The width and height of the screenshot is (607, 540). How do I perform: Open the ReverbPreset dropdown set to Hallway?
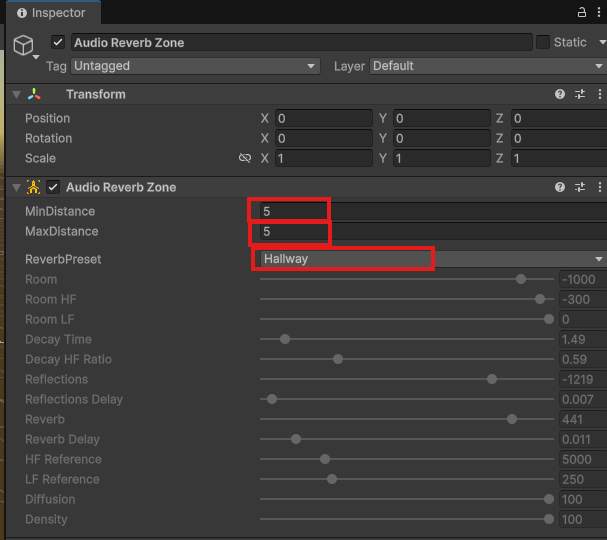430,259
